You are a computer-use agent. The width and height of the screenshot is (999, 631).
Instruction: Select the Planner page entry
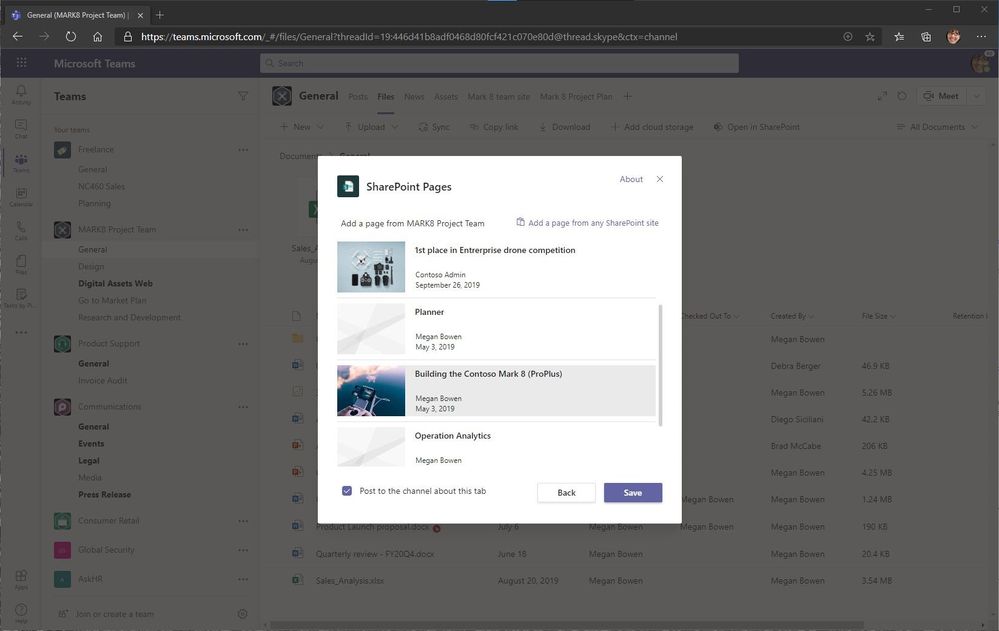pos(496,328)
